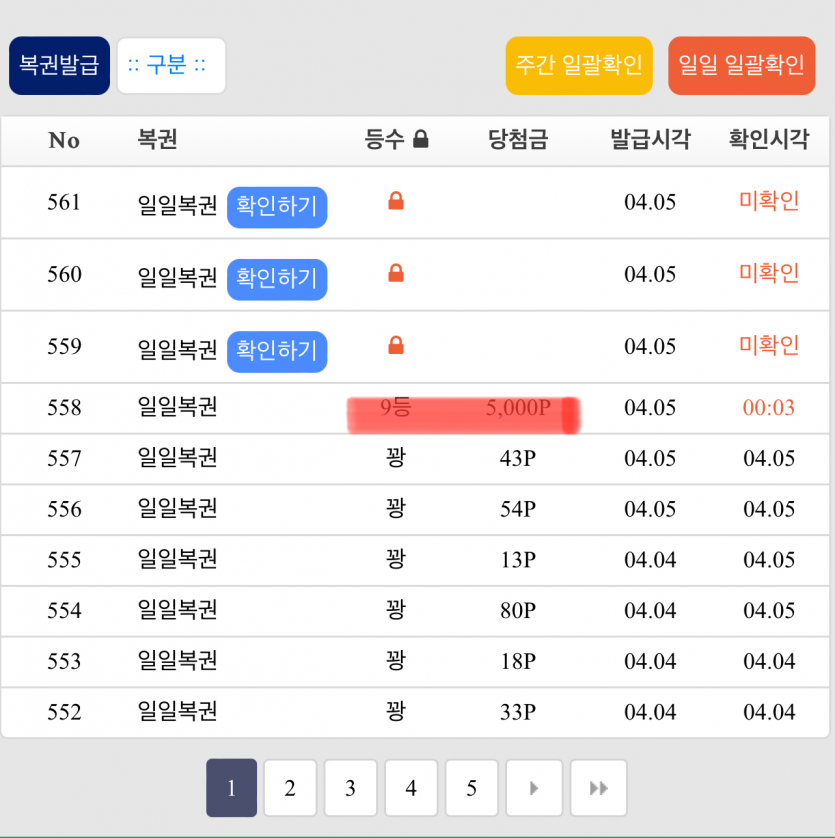
Task: Select the 미확인 status in row 561
Action: coord(769,201)
